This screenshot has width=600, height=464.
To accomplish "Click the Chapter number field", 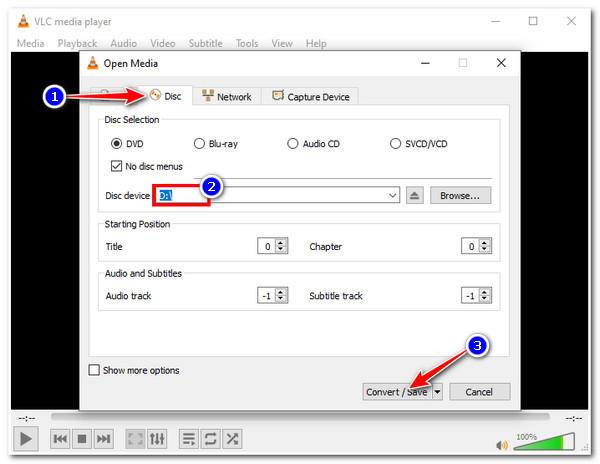I will click(471, 246).
